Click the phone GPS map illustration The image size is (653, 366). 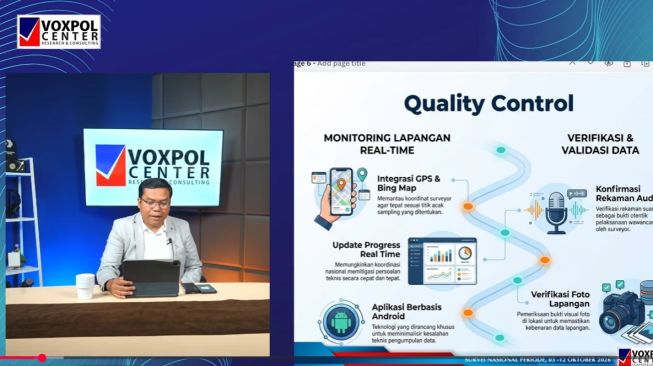click(x=341, y=198)
